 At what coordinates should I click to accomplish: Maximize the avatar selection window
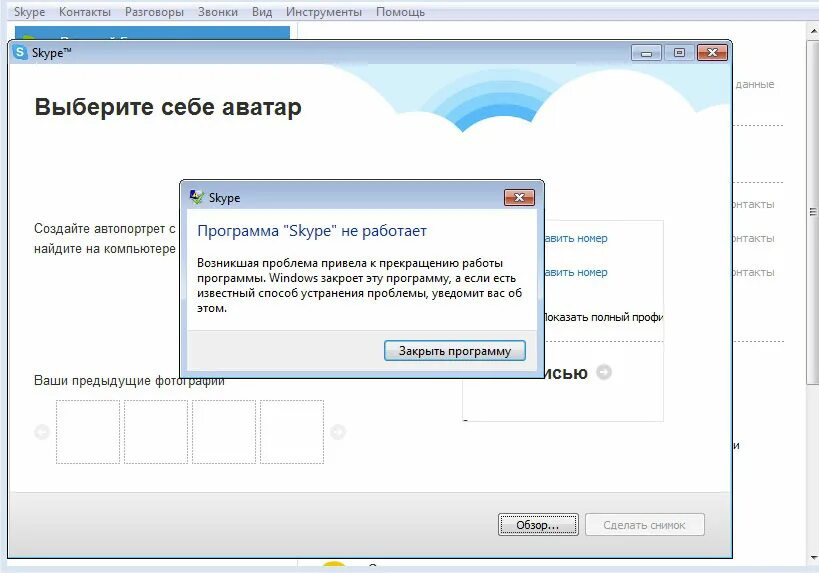(x=679, y=53)
